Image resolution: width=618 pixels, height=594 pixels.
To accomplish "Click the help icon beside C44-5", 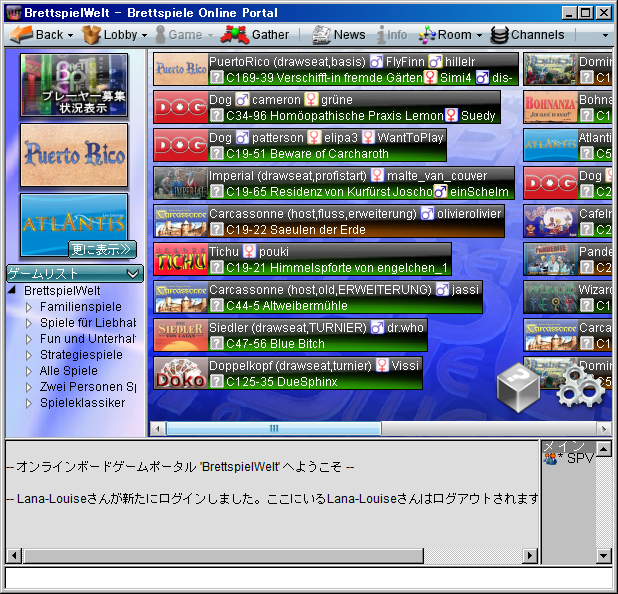I will click(x=216, y=305).
